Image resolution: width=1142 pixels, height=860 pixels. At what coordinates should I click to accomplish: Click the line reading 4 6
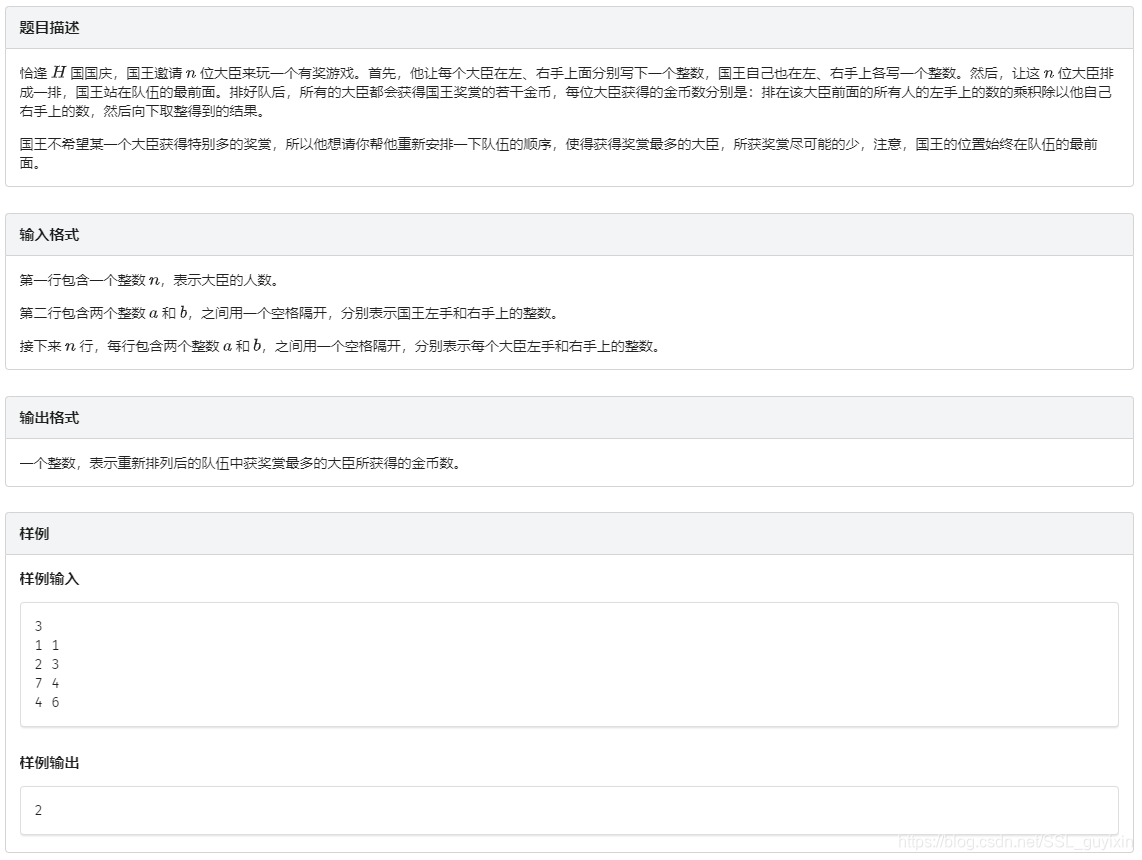click(46, 703)
